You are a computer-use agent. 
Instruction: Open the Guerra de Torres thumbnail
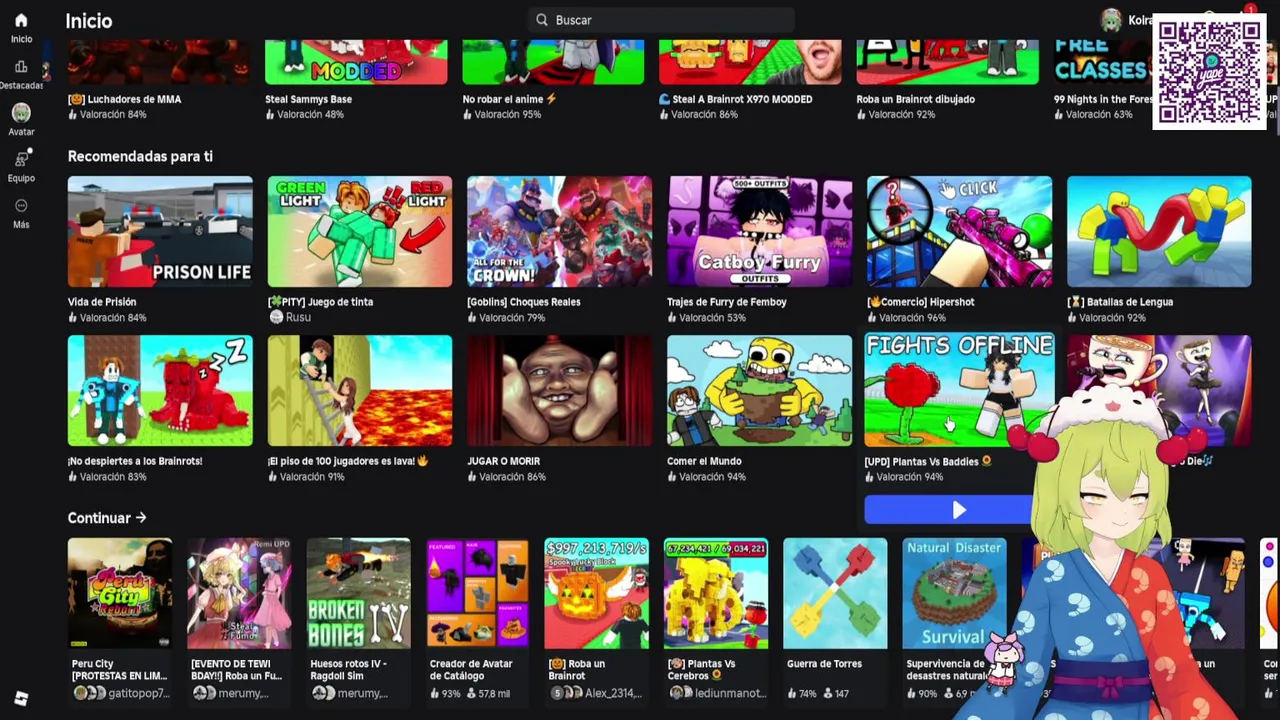(835, 594)
